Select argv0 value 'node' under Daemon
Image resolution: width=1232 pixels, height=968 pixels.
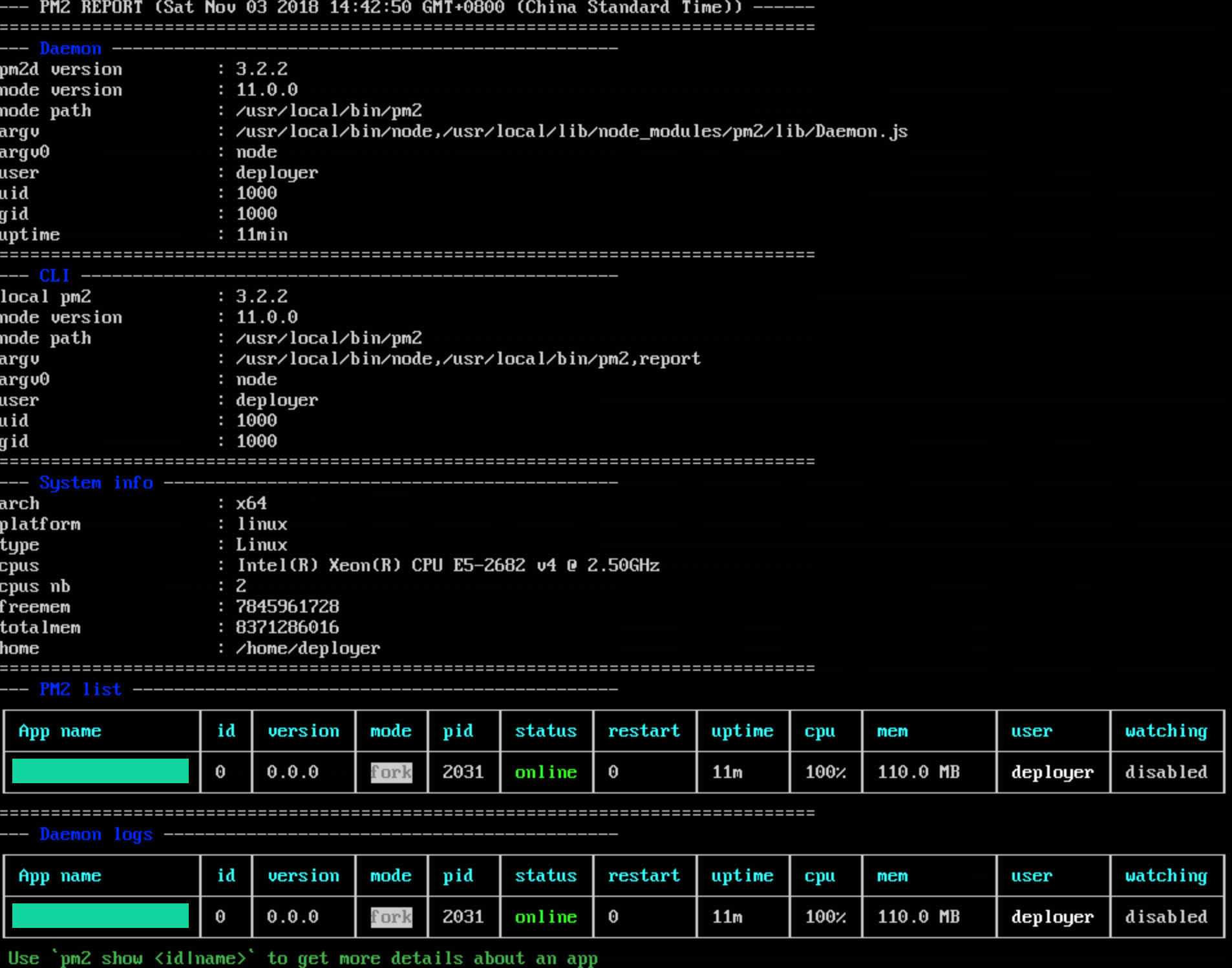point(256,152)
